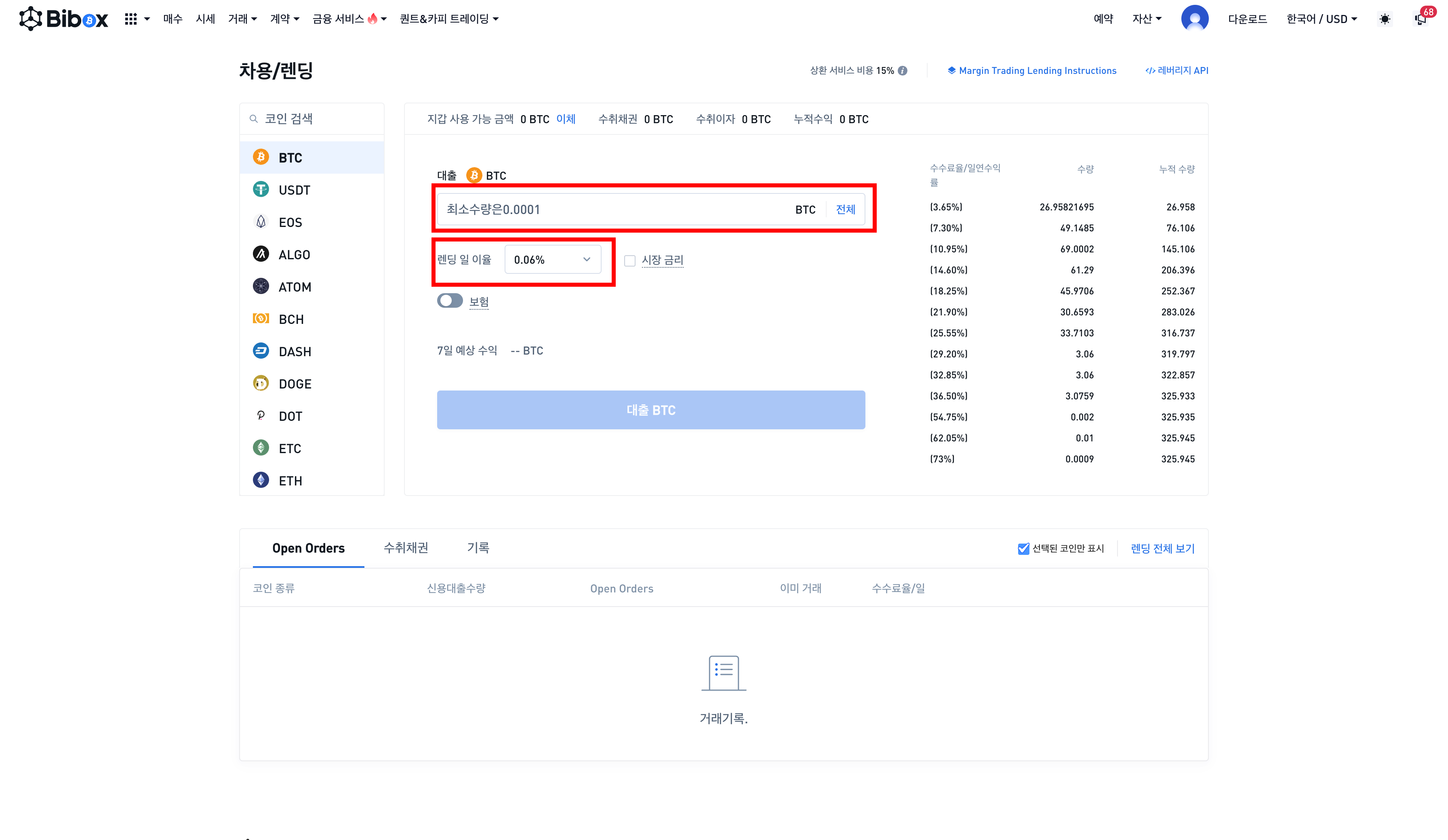This screenshot has height=840, width=1448.
Task: Switch to the 수취채권 tab
Action: click(x=406, y=548)
